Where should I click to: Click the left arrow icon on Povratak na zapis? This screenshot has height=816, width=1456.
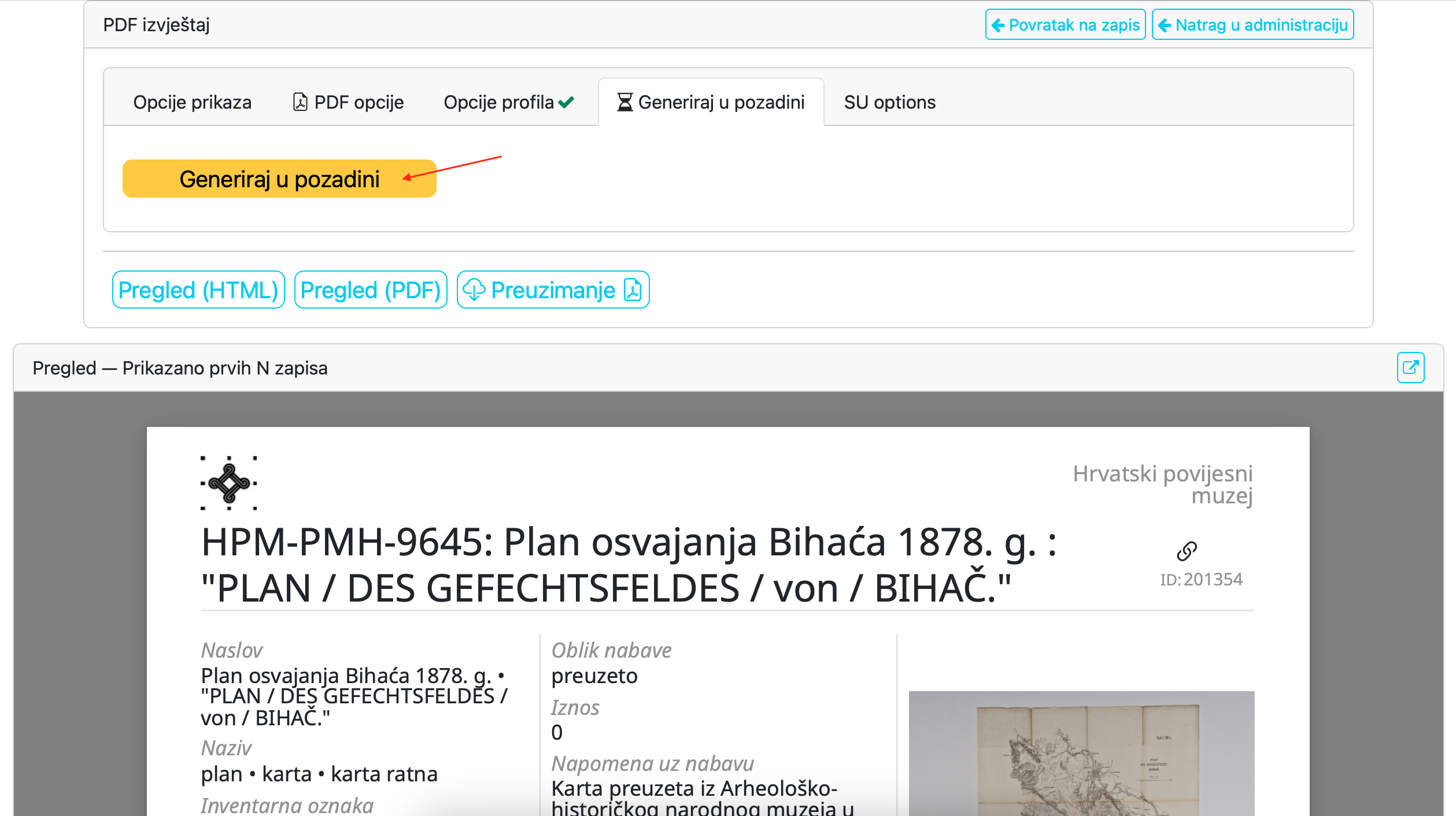998,25
